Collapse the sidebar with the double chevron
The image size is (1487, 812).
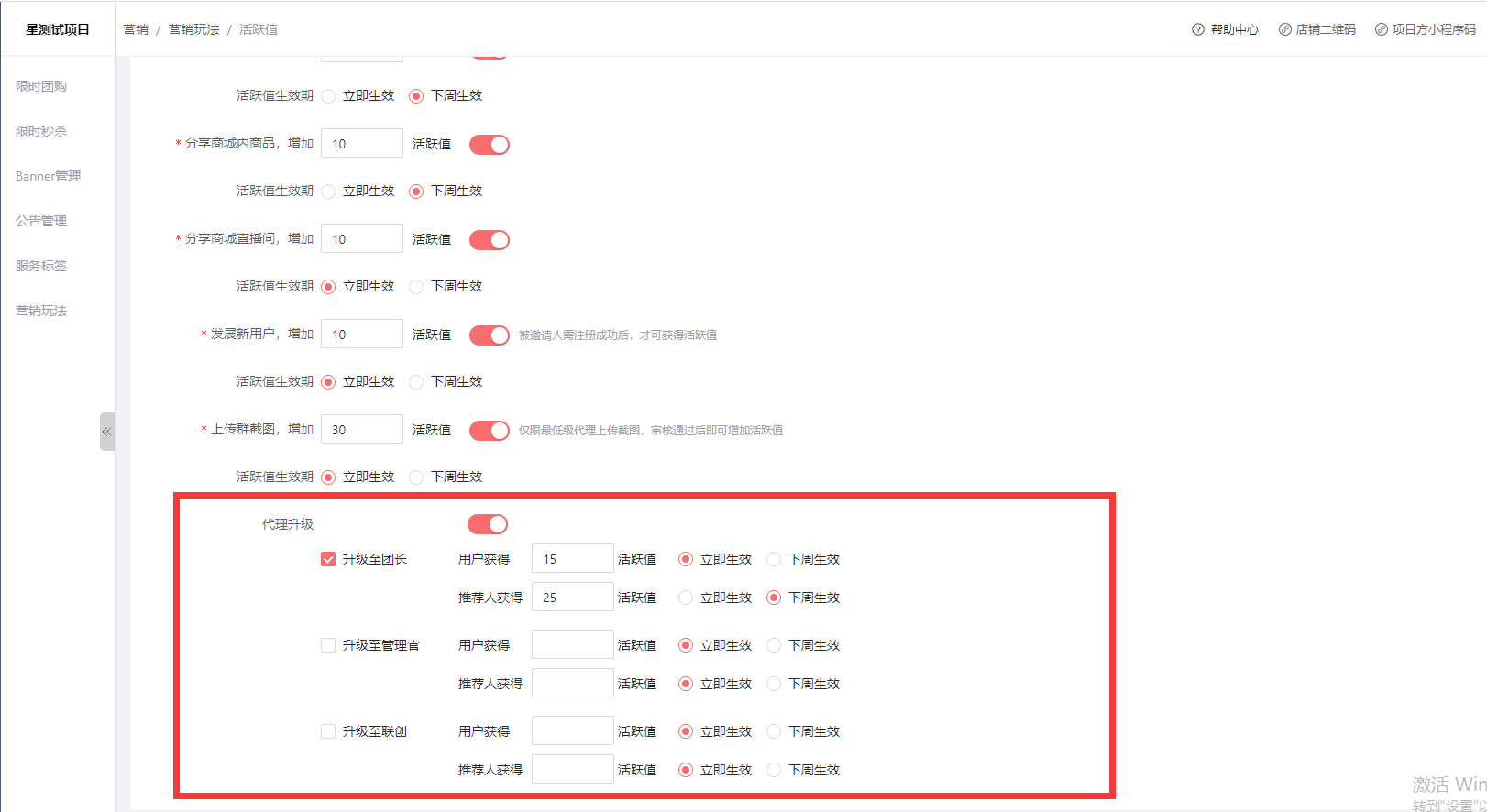pos(106,432)
